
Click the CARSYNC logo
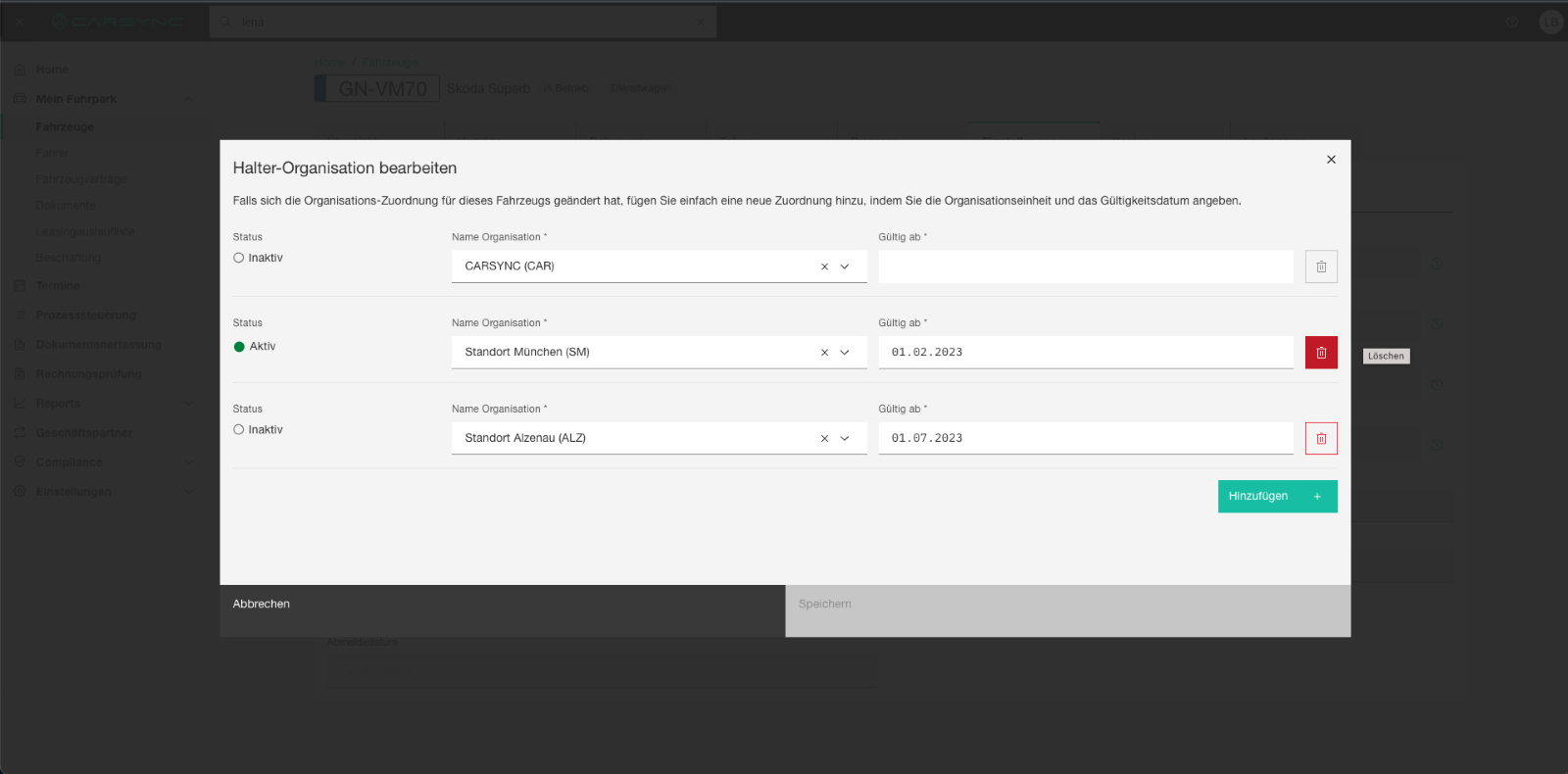pyautogui.click(x=118, y=22)
